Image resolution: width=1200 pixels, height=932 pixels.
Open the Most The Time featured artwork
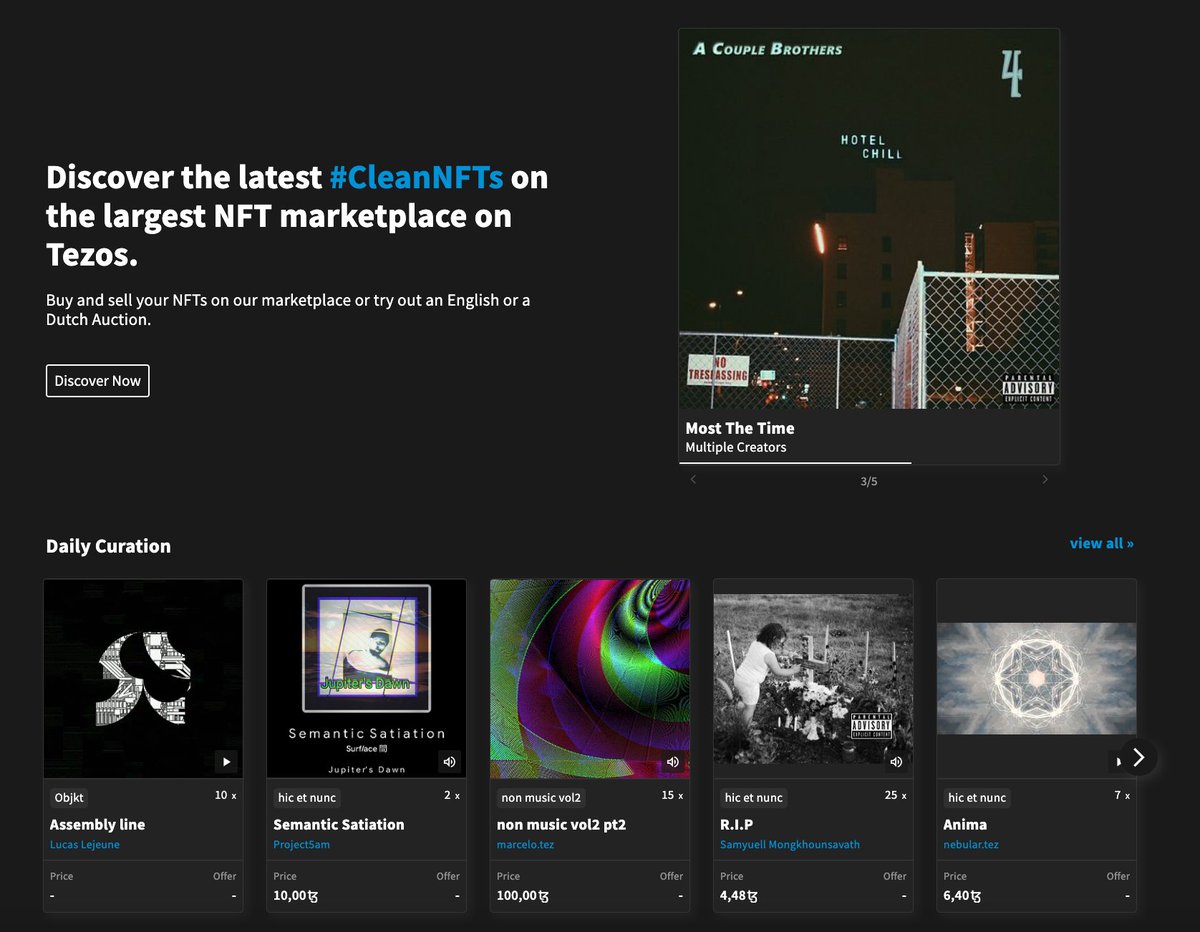pos(869,218)
